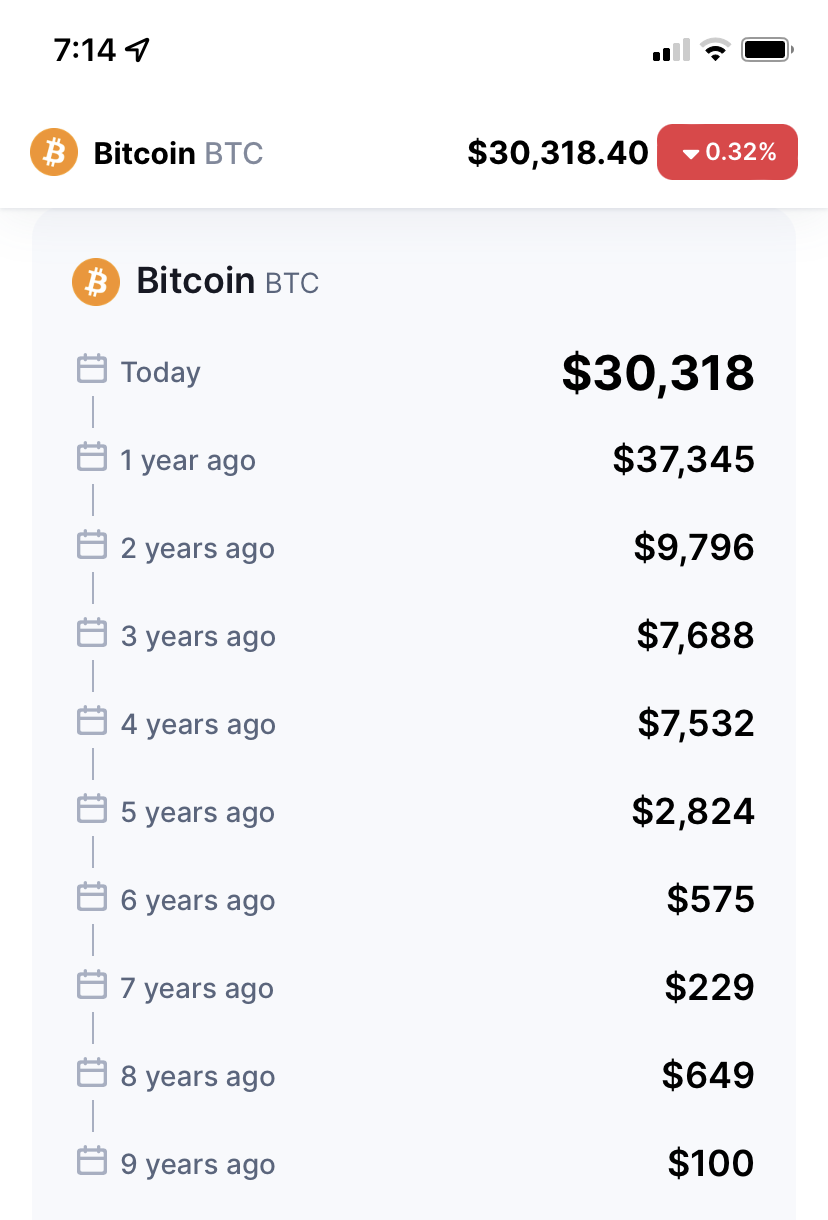Tap the battery icon in the status bar
The image size is (828, 1220).
point(767,50)
